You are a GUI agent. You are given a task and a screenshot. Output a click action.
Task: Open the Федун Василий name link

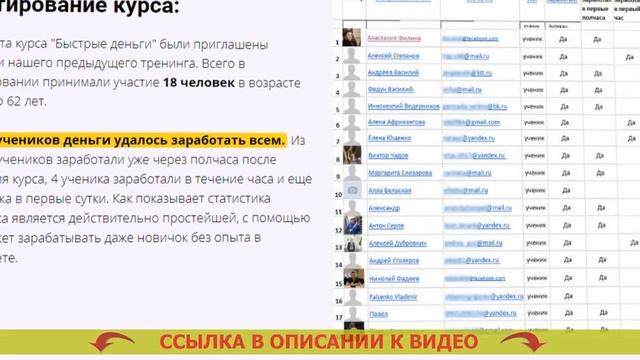click(391, 89)
